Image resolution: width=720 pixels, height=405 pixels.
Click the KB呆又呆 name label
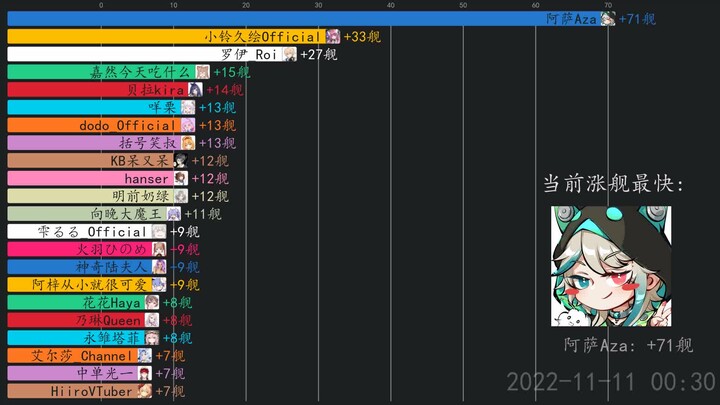140,161
